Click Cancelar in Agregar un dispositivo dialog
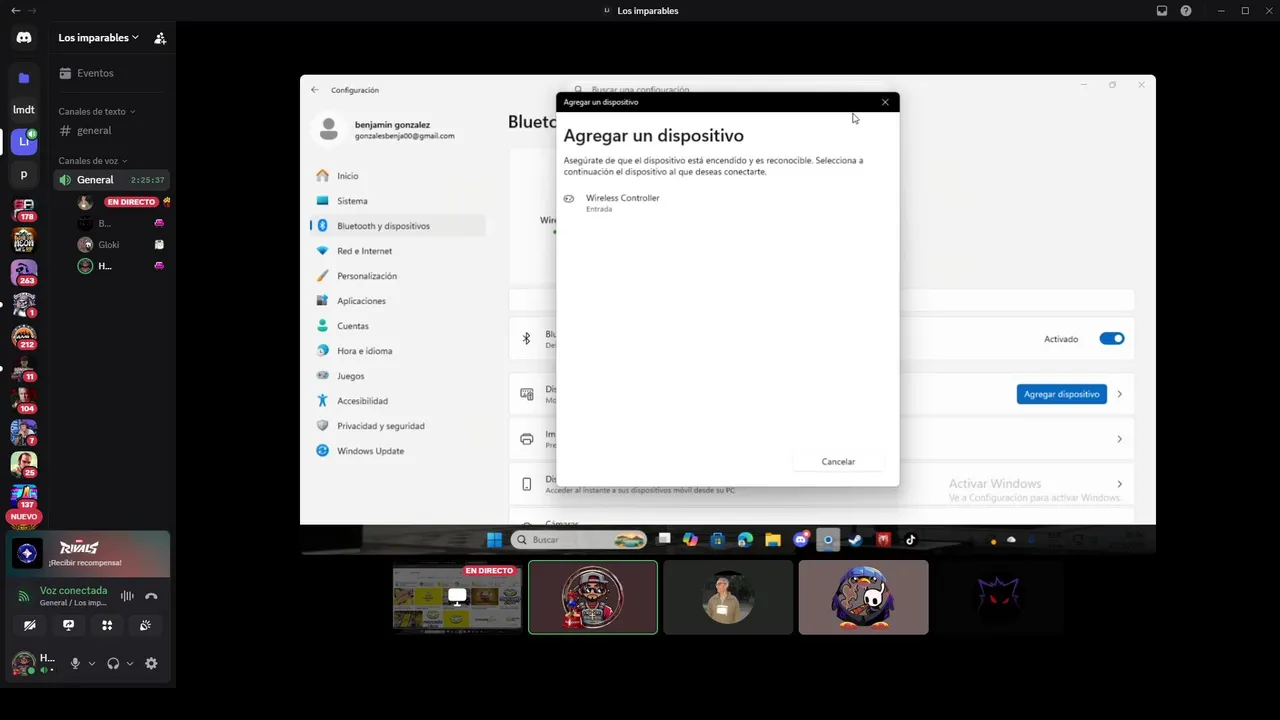Image resolution: width=1280 pixels, height=720 pixels. tap(838, 462)
